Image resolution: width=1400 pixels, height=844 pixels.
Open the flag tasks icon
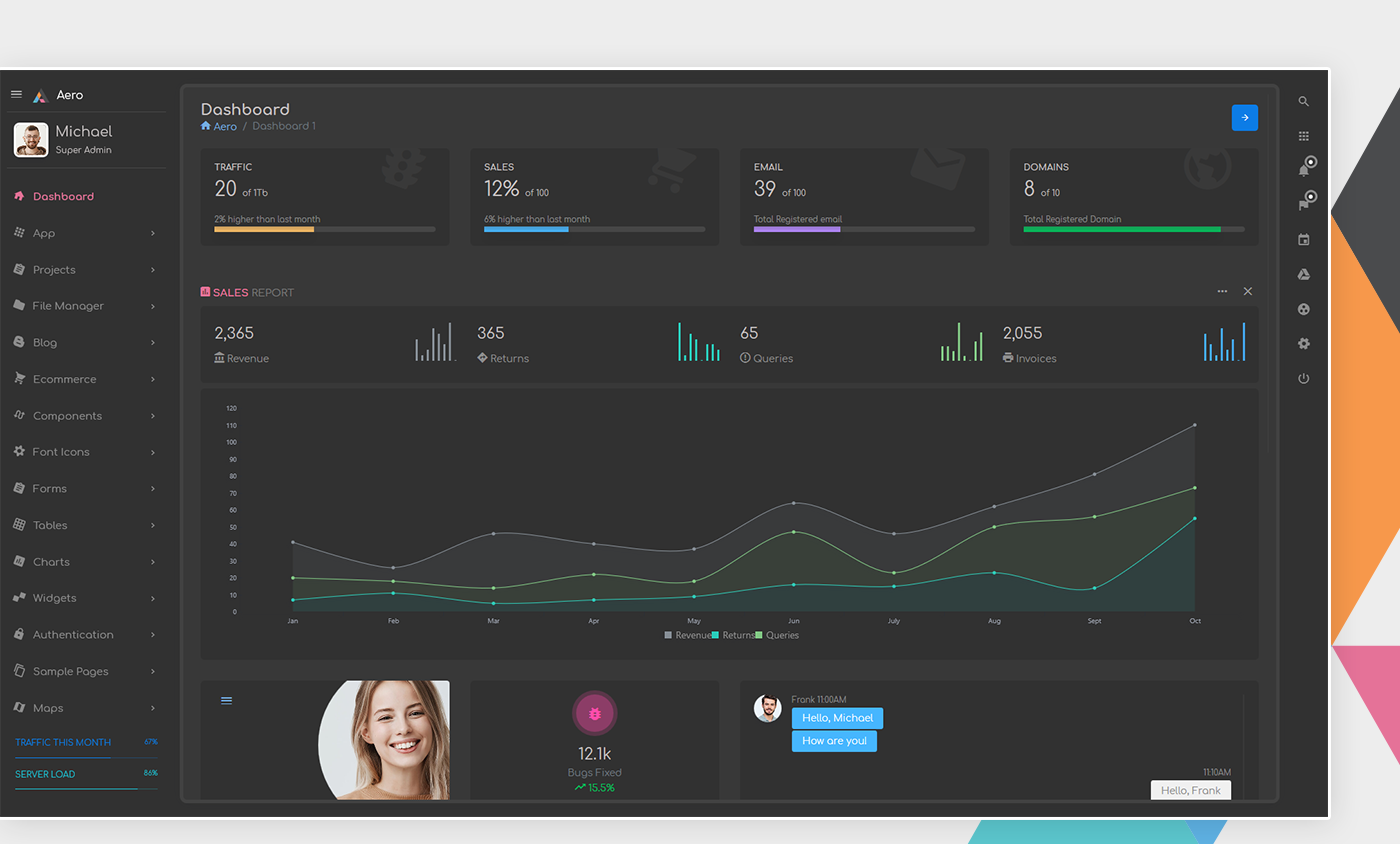click(1304, 205)
